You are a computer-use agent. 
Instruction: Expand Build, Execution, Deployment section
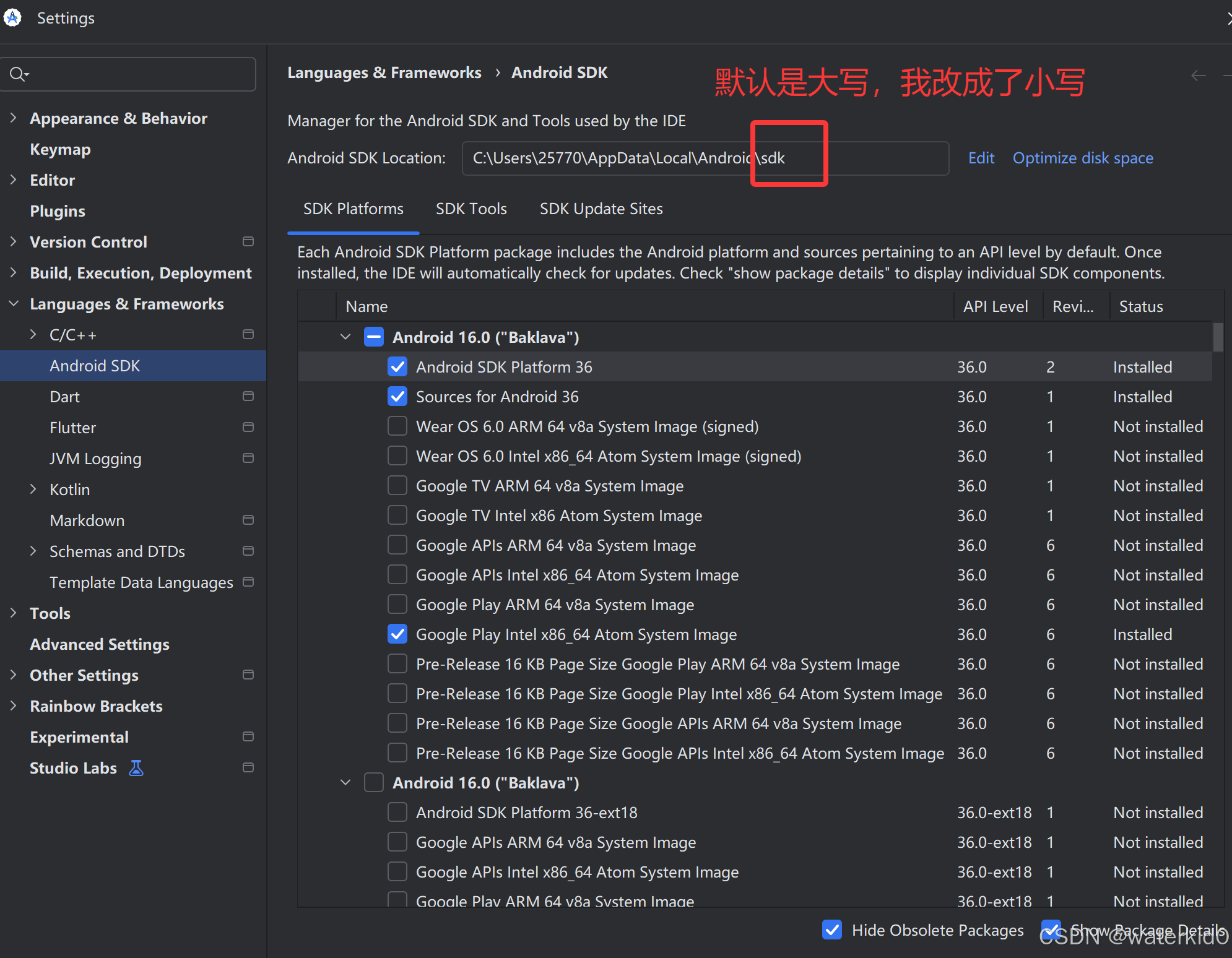pos(13,272)
